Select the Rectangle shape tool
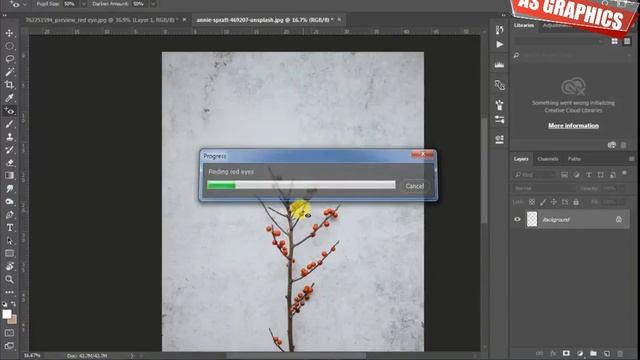The height and width of the screenshot is (360, 640). pos(9,253)
